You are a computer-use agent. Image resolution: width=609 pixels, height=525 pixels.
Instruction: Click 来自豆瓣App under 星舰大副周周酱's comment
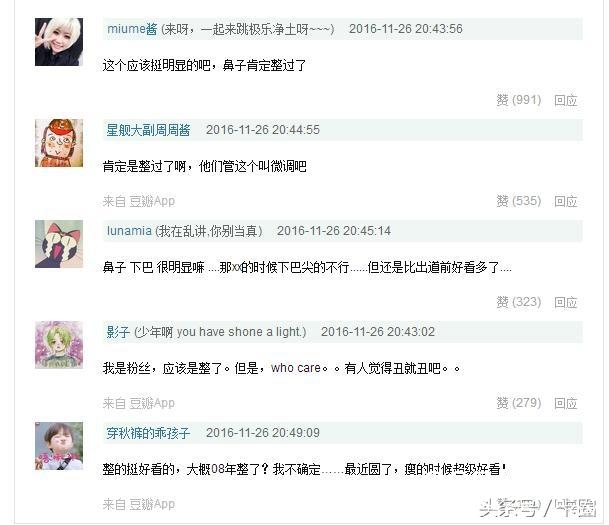pyautogui.click(x=139, y=201)
